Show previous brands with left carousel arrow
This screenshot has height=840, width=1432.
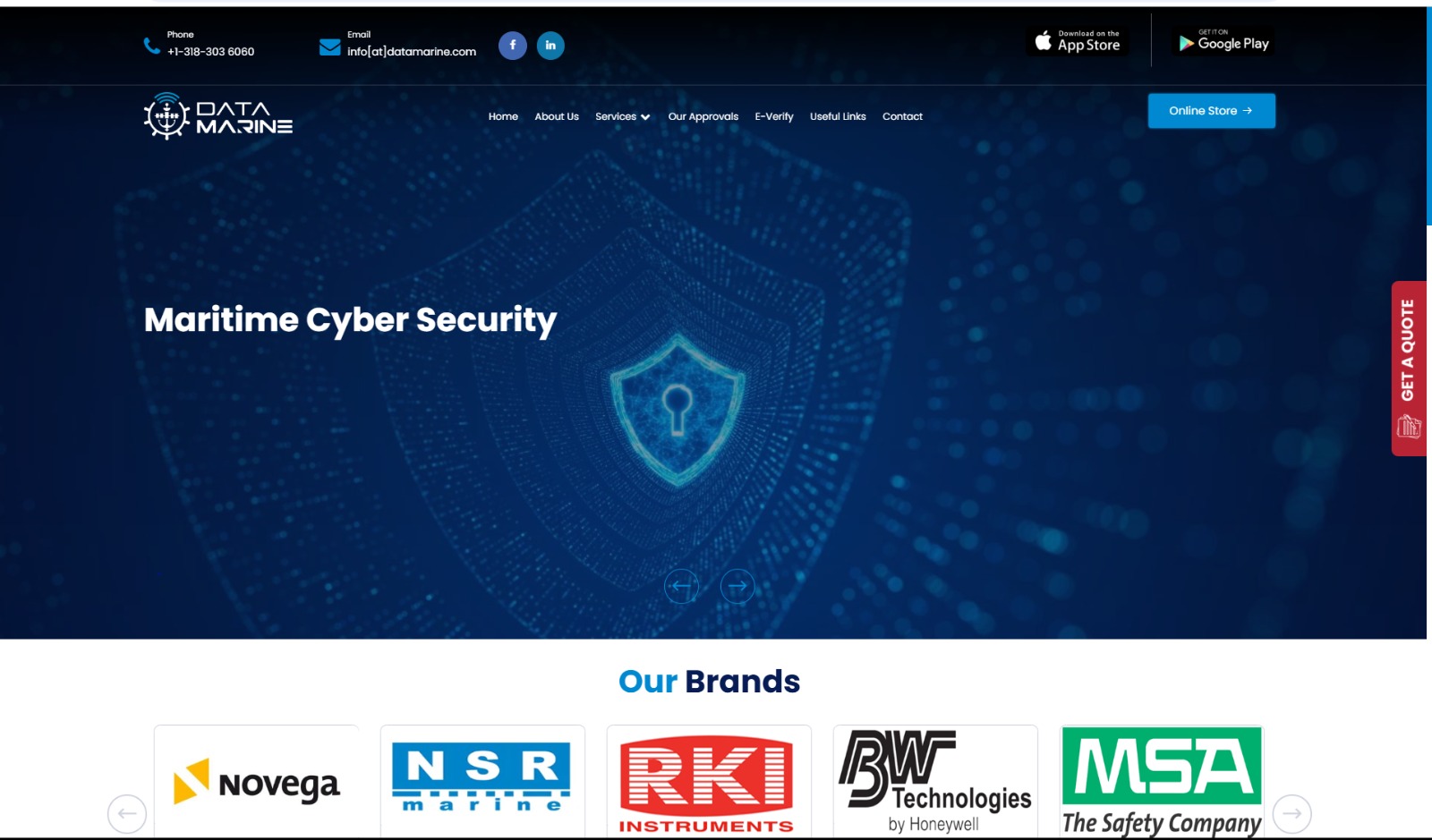point(127,814)
